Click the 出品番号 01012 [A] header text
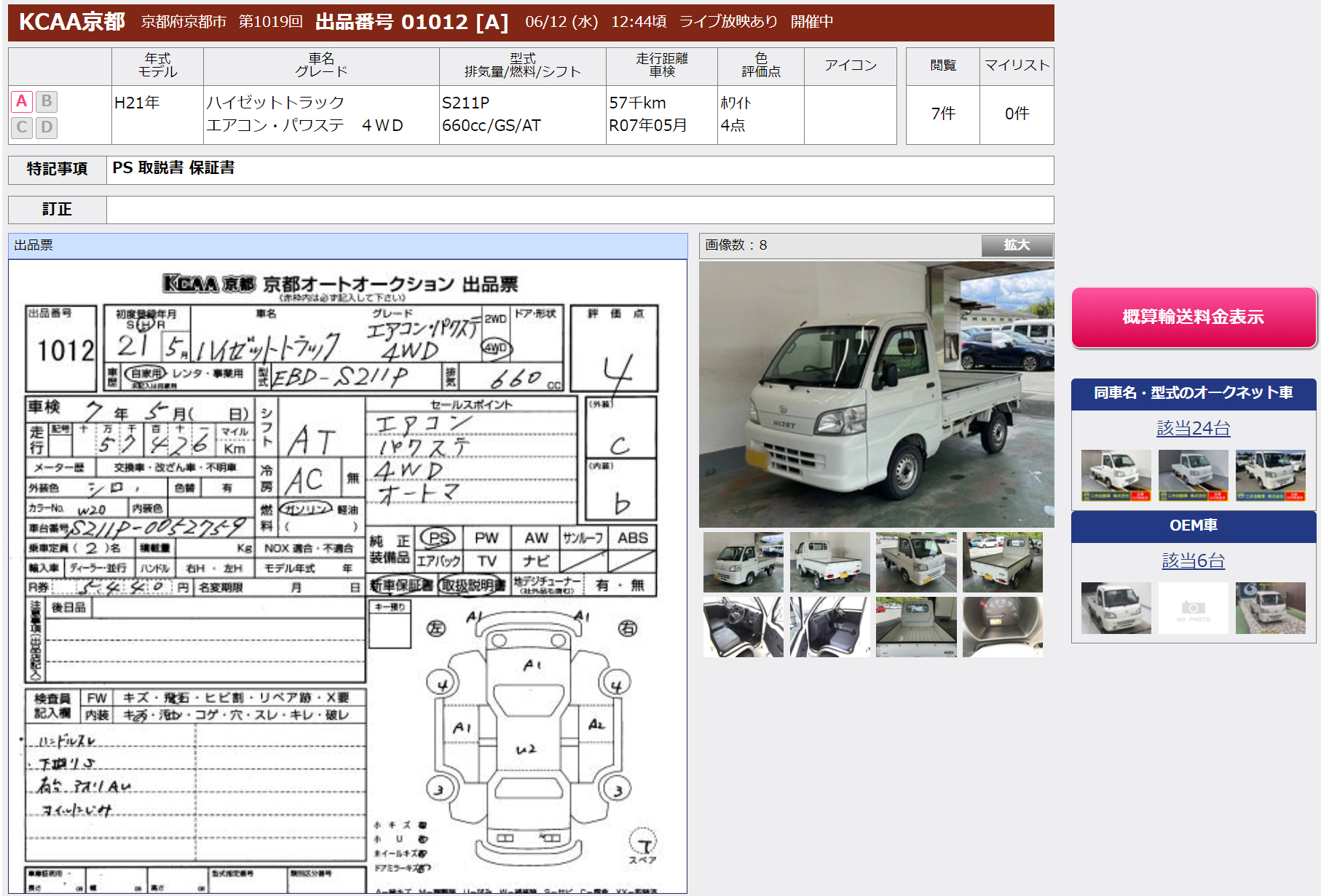The image size is (1321, 896). pyautogui.click(x=412, y=22)
